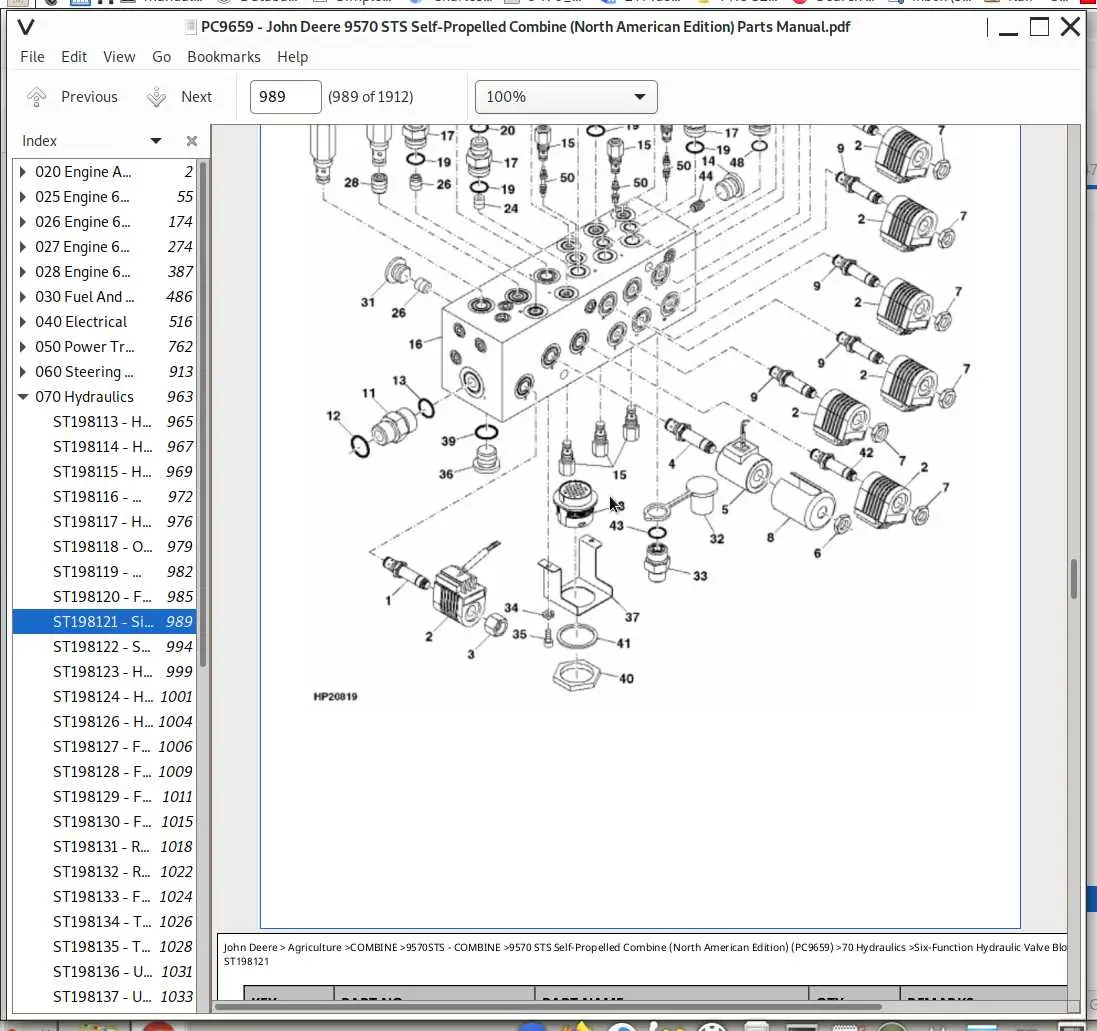
Task: Open the Bookmarks menu
Action: [x=224, y=57]
